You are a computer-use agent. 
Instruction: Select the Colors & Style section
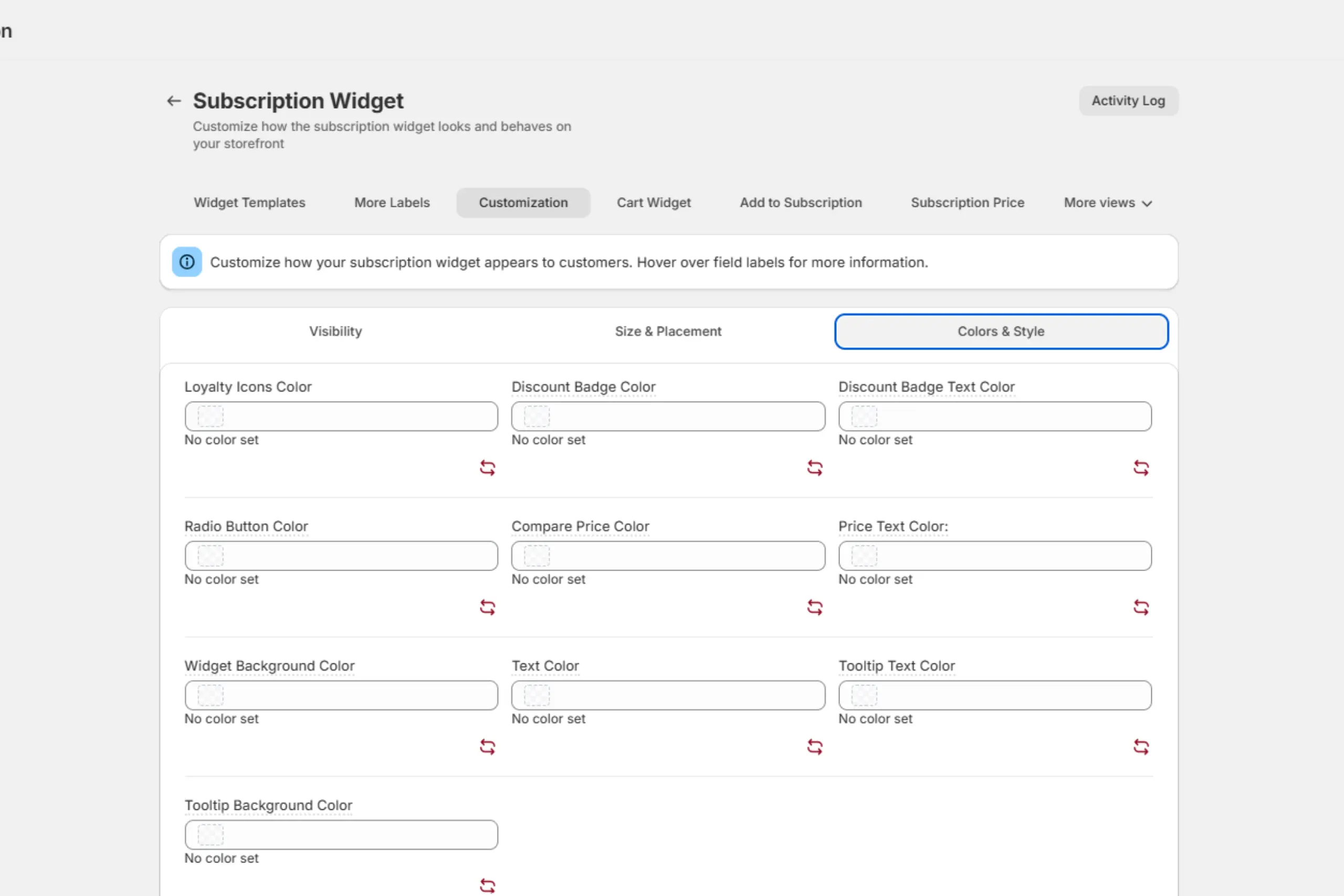[1001, 331]
